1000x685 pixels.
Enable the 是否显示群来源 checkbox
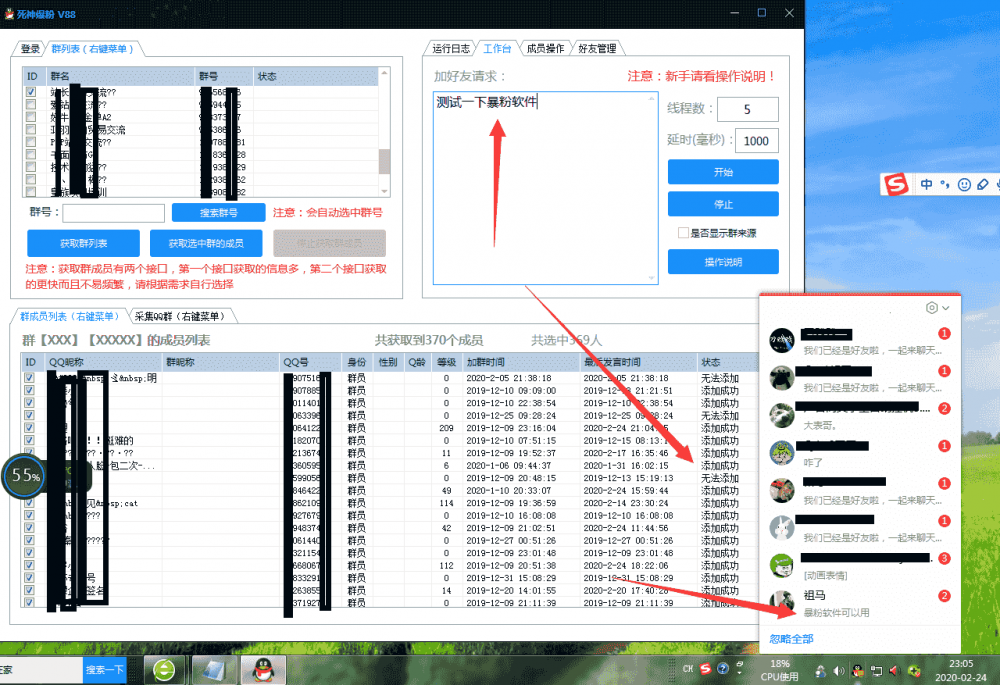(683, 233)
